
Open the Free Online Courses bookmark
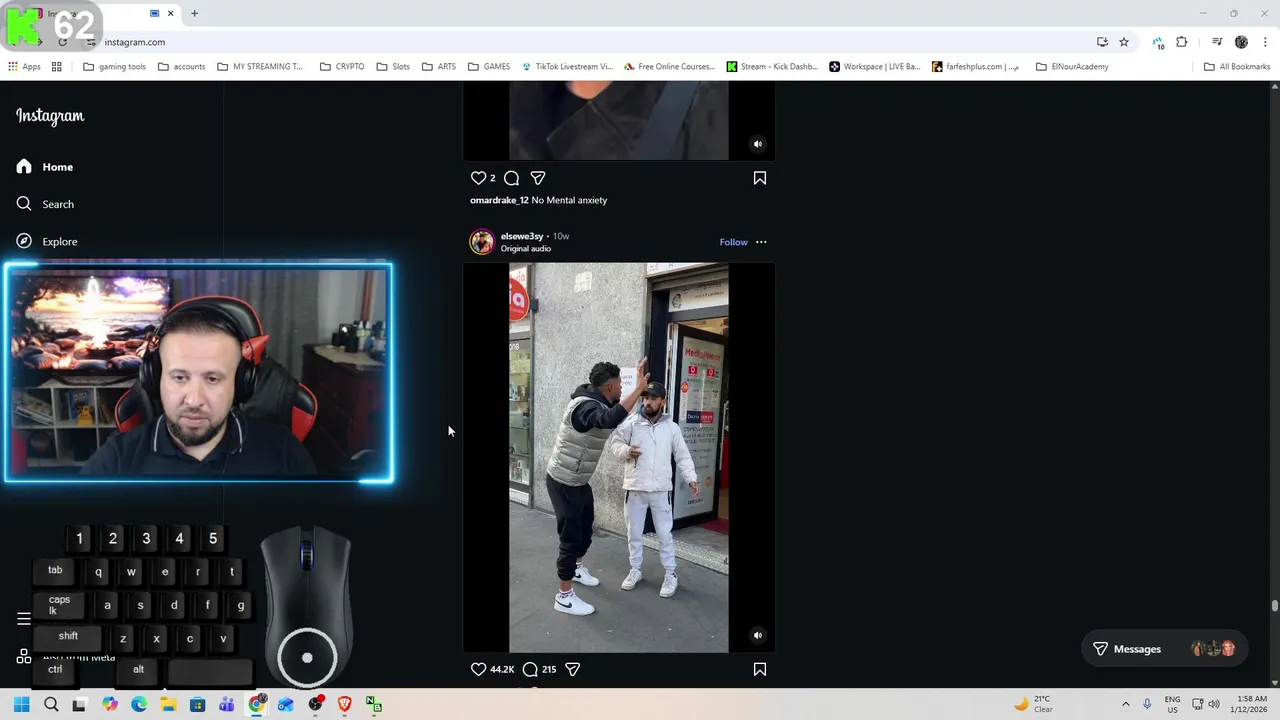[x=669, y=67]
